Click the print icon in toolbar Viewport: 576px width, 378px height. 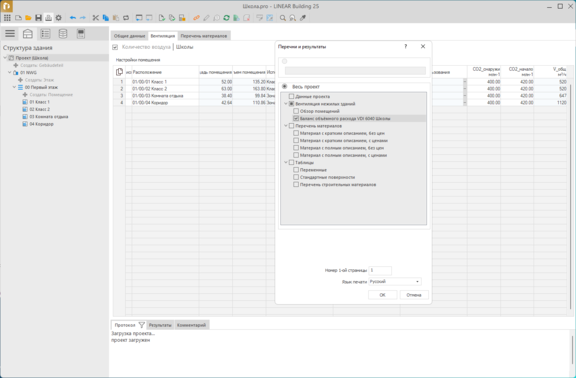[x=48, y=18]
